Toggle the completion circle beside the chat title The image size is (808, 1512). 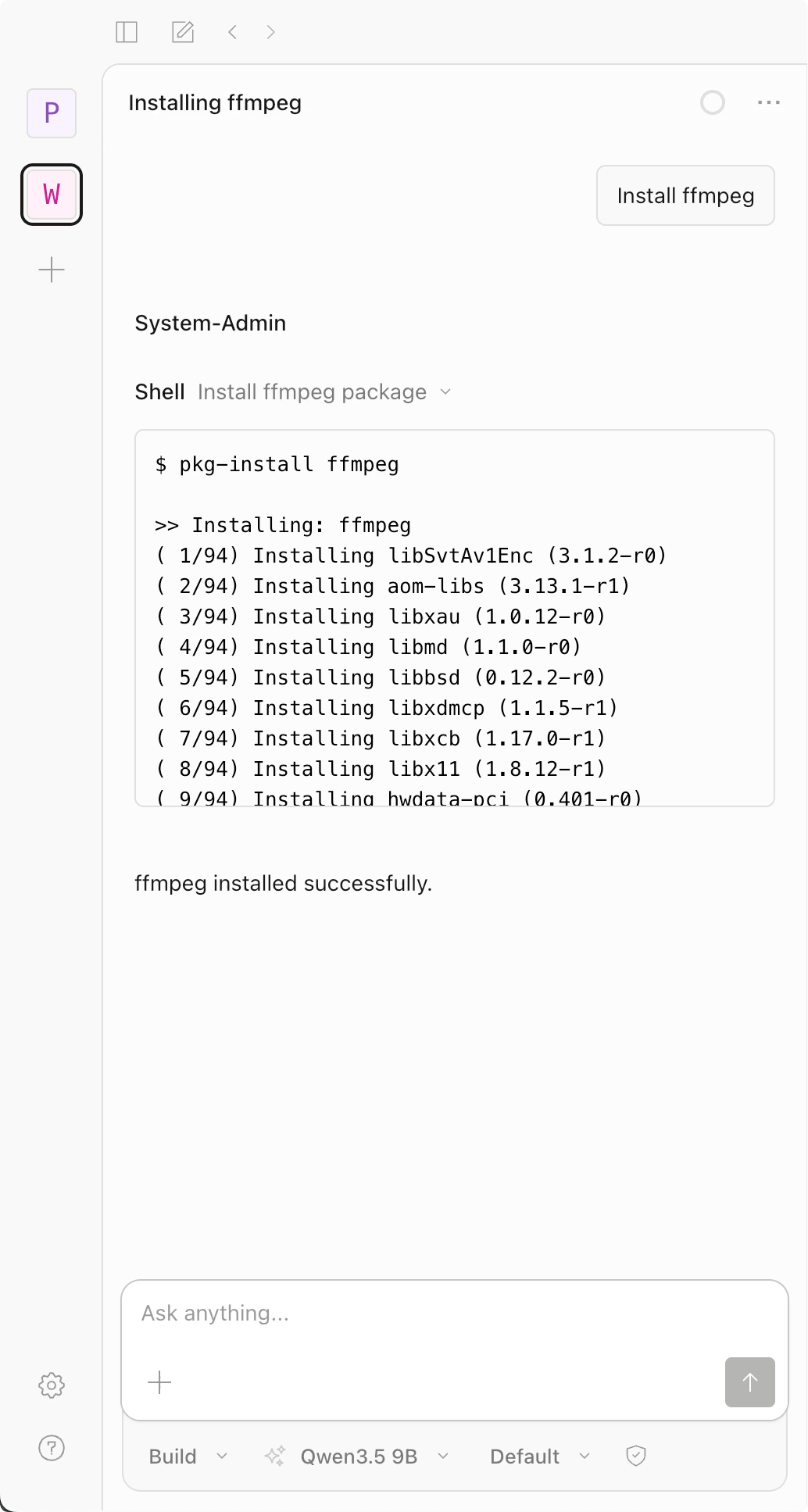tap(712, 102)
